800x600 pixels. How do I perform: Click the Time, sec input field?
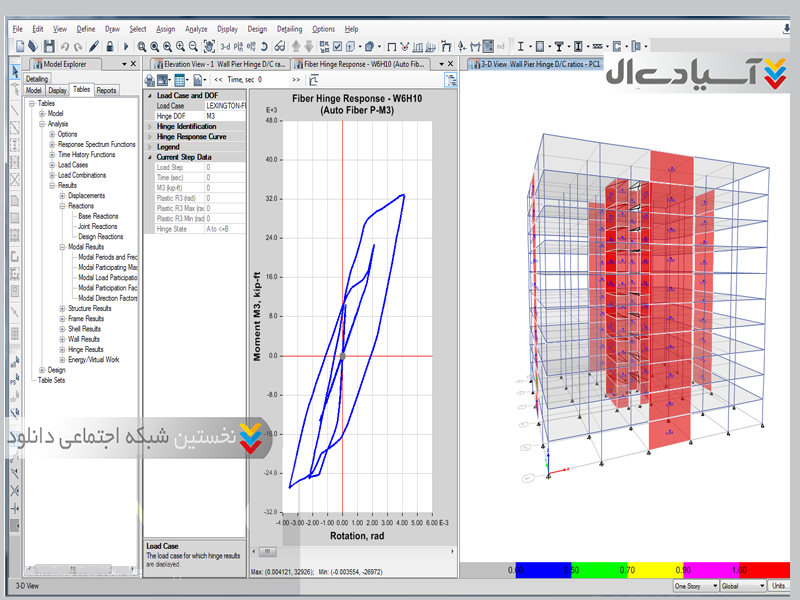(x=270, y=79)
